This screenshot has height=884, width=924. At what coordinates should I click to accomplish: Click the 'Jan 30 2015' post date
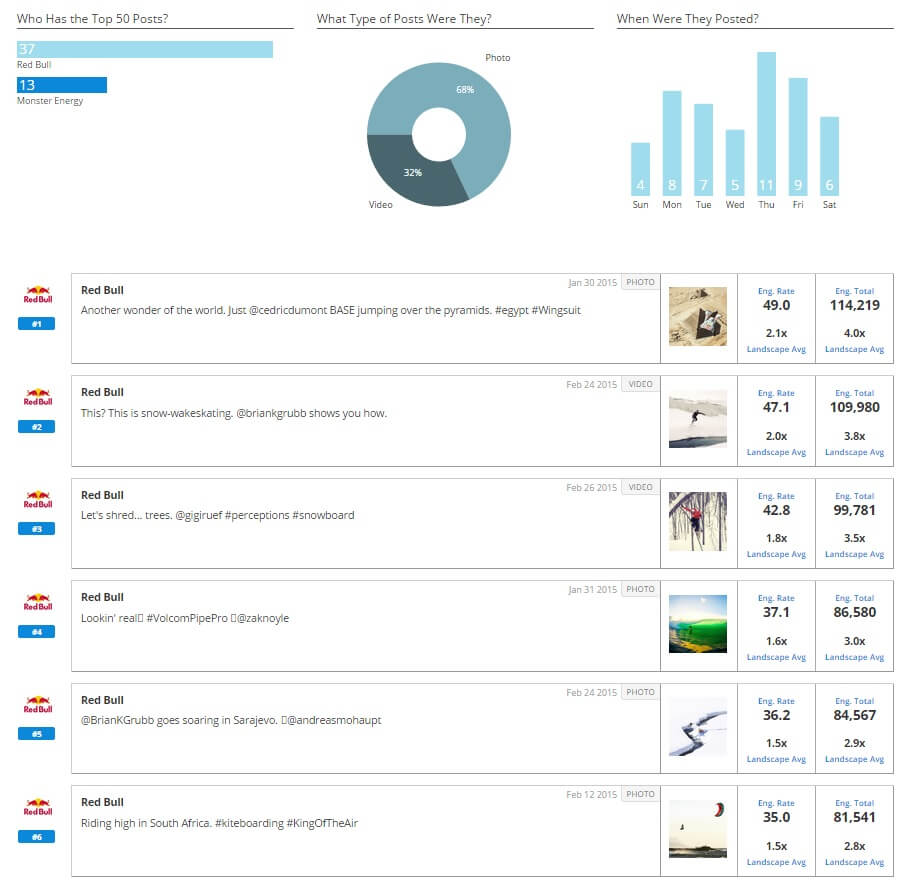coord(592,283)
